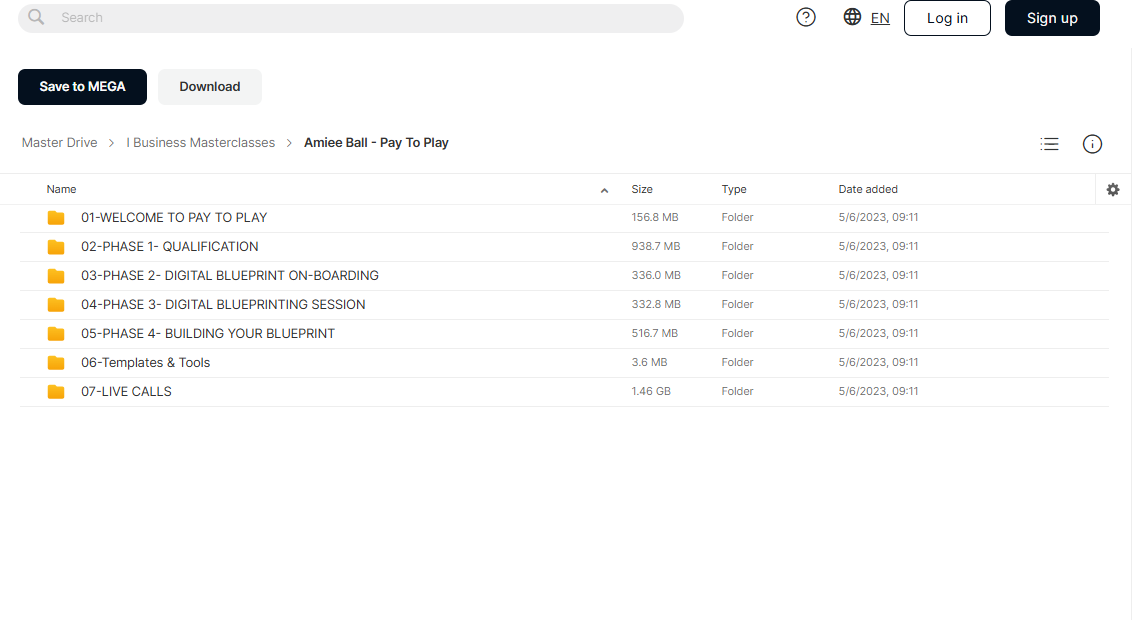The image size is (1132, 620).
Task: Go to Master Drive breadcrumb
Action: (x=59, y=143)
